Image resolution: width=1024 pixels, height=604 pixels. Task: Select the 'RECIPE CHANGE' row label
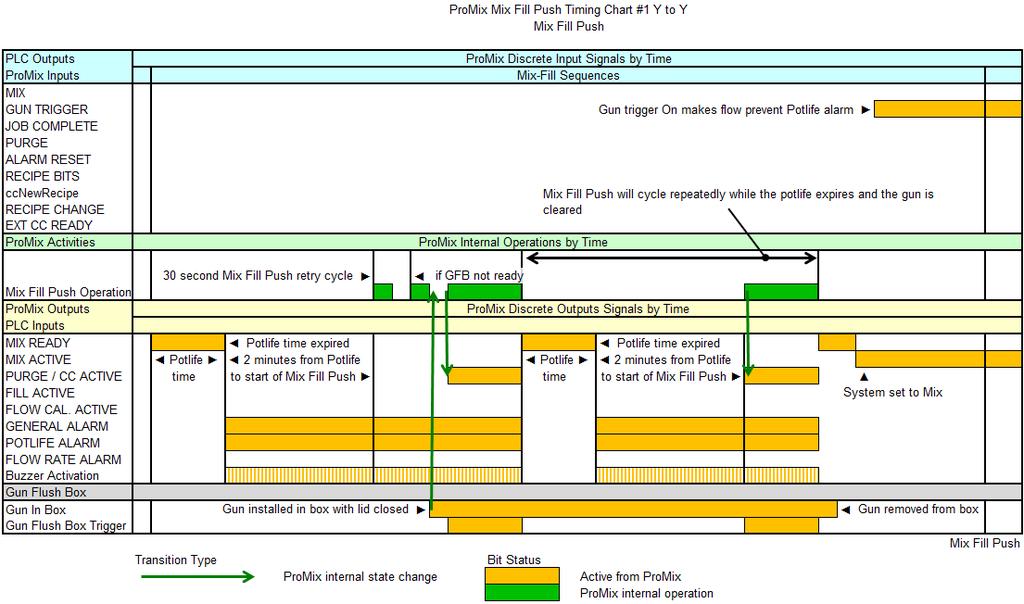[55, 210]
